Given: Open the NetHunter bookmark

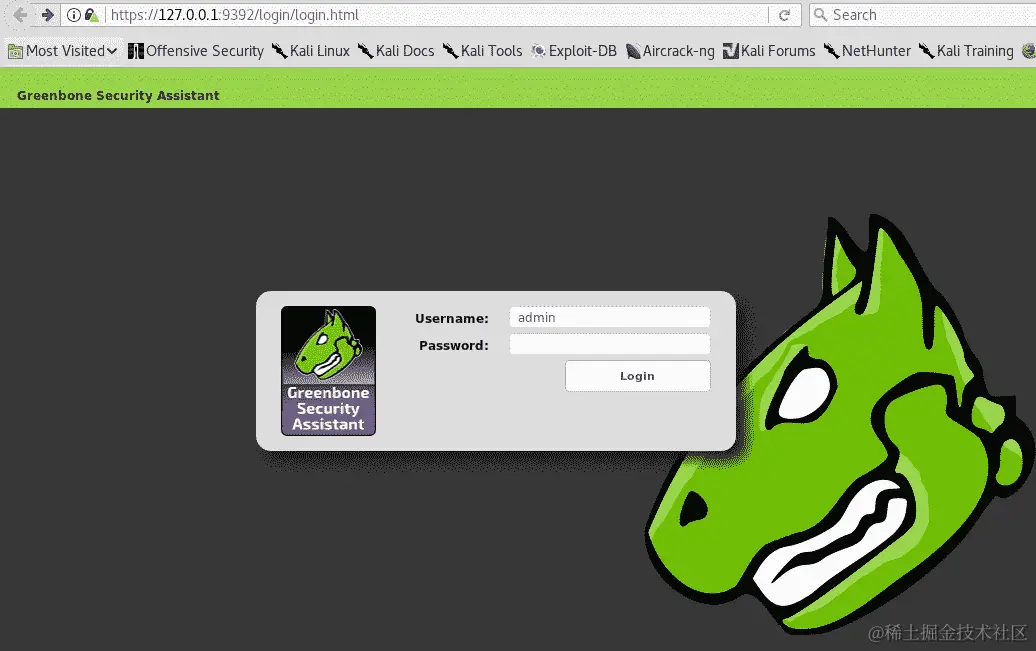Looking at the screenshot, I should click(868, 51).
